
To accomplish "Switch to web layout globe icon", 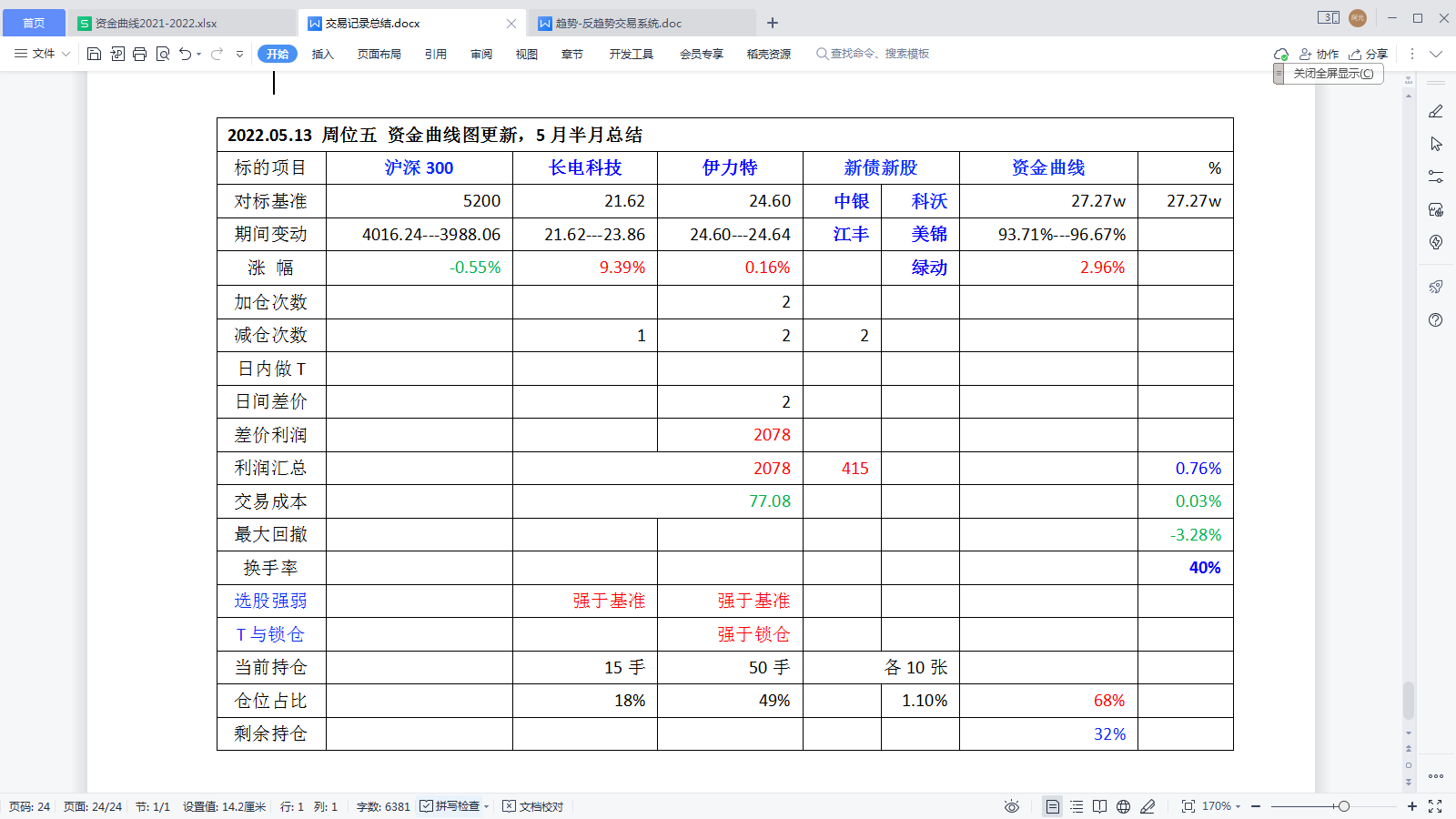I will point(1124,806).
